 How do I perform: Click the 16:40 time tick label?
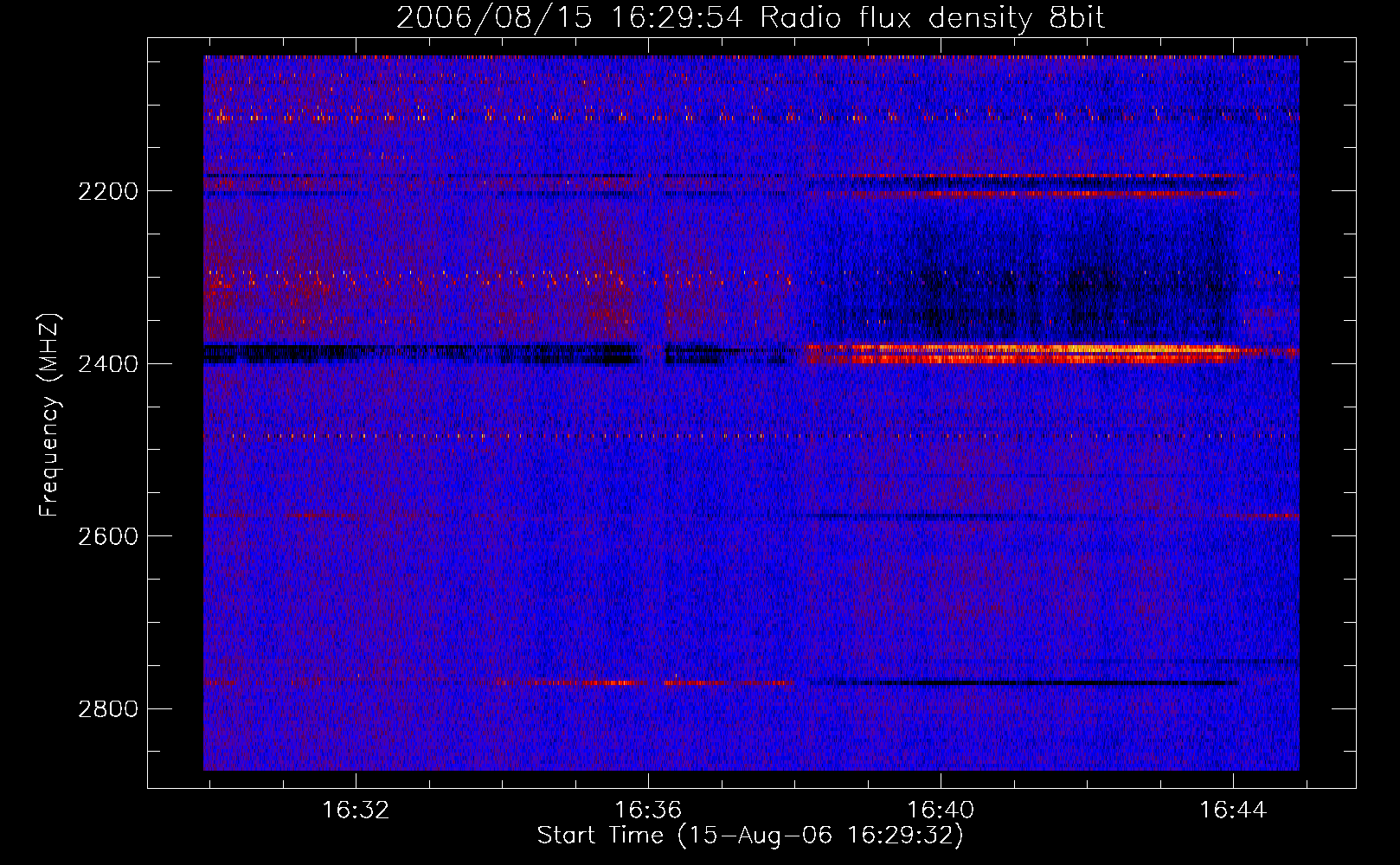[x=941, y=811]
